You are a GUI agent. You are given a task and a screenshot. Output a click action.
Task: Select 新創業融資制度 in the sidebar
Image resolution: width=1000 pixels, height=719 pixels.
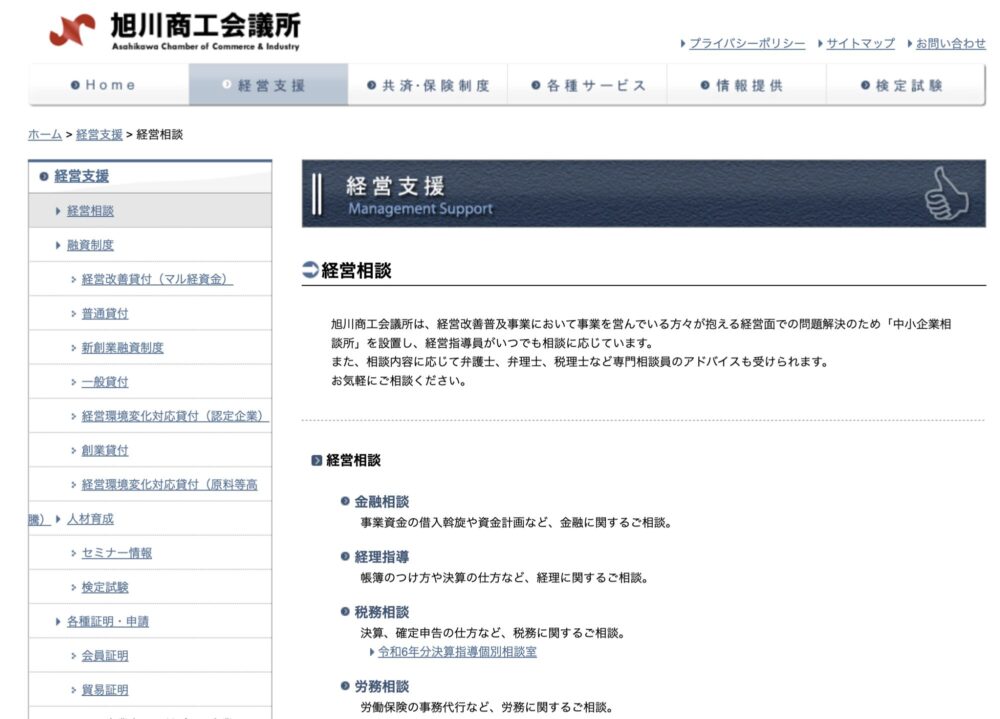122,348
